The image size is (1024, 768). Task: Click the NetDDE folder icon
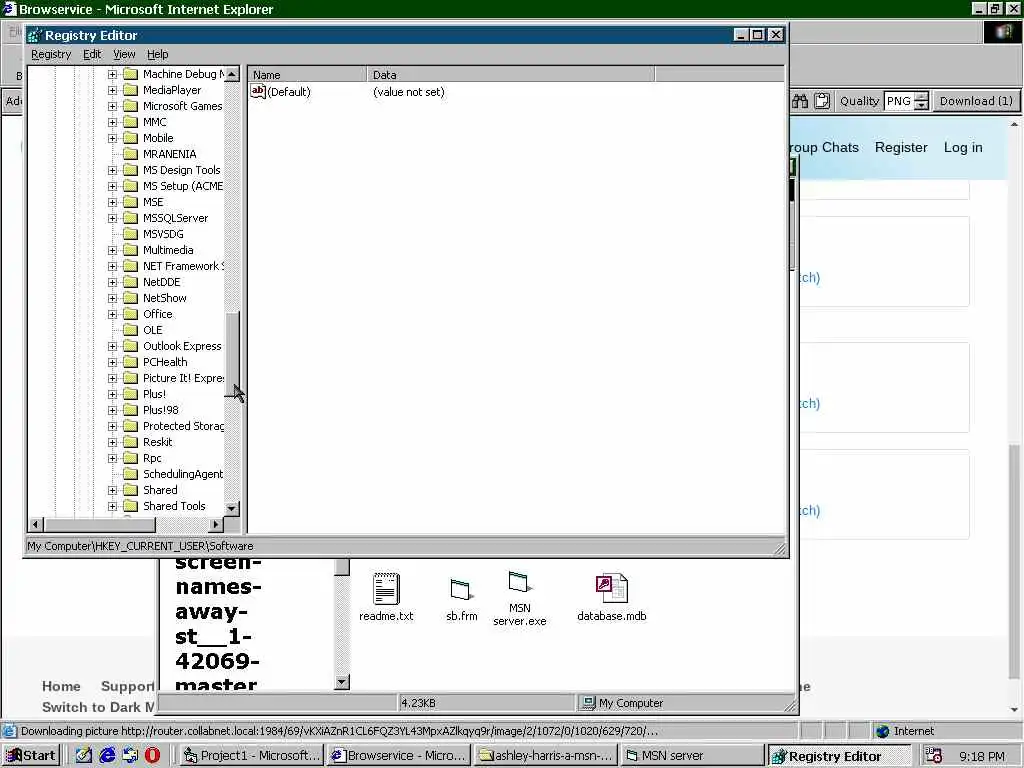tap(131, 282)
